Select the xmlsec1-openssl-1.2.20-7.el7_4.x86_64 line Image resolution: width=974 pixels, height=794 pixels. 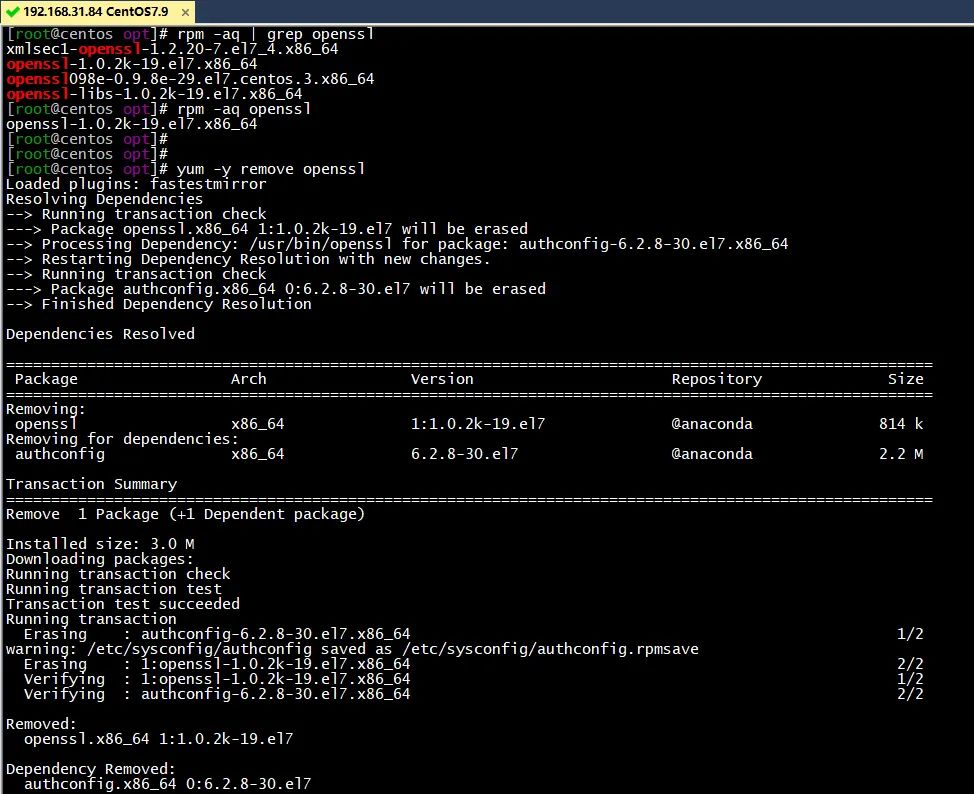point(172,49)
